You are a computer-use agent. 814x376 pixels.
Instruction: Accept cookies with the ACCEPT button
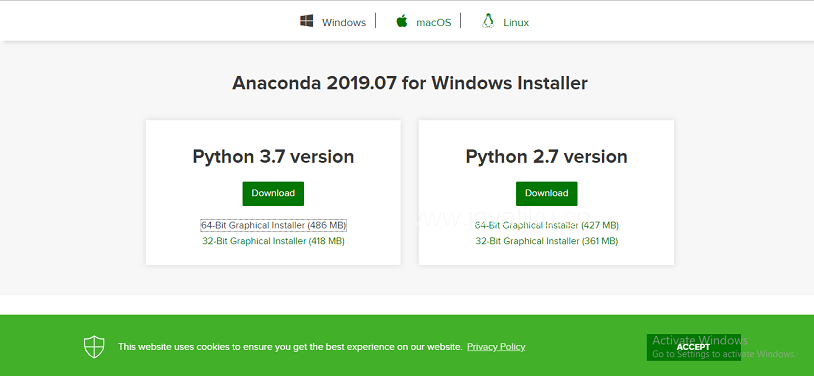tap(693, 347)
